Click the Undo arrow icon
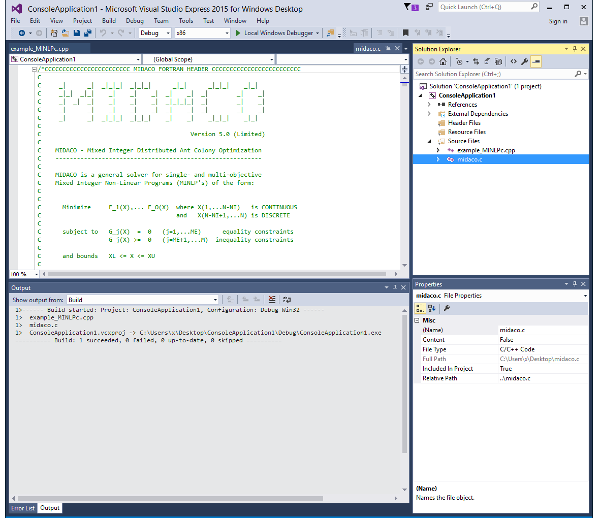600x518 pixels. coord(103,33)
